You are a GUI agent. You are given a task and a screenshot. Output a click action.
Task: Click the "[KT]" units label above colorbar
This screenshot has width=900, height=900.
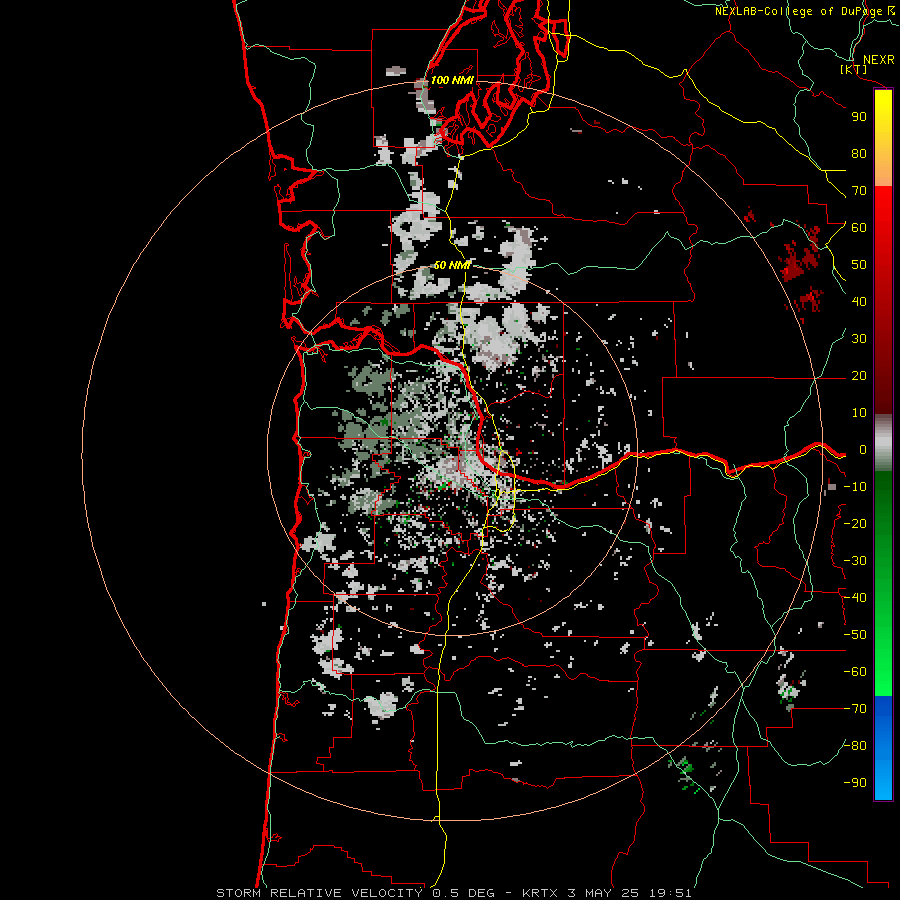pyautogui.click(x=854, y=70)
